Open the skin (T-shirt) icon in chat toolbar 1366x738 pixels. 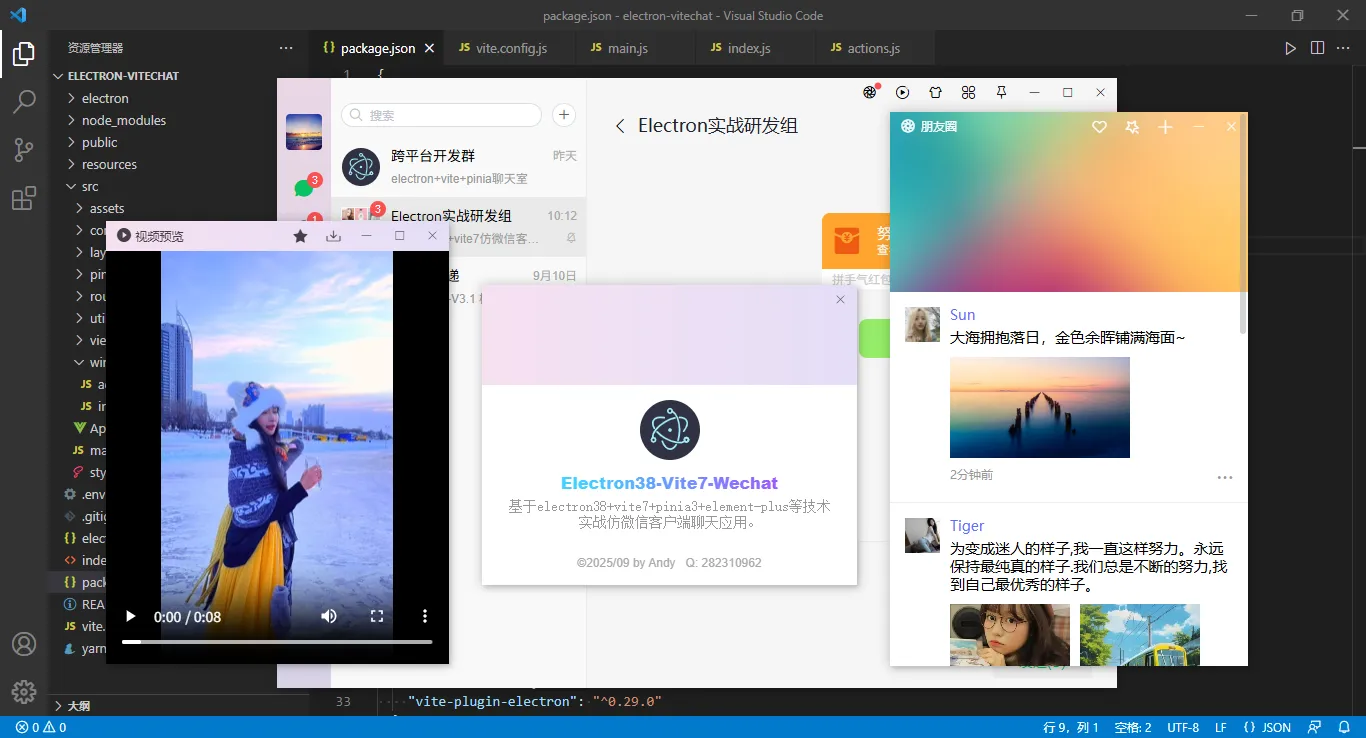click(935, 92)
